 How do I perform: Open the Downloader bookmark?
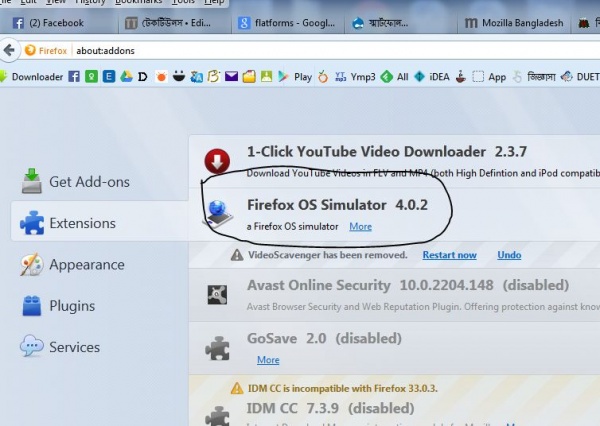point(31,77)
